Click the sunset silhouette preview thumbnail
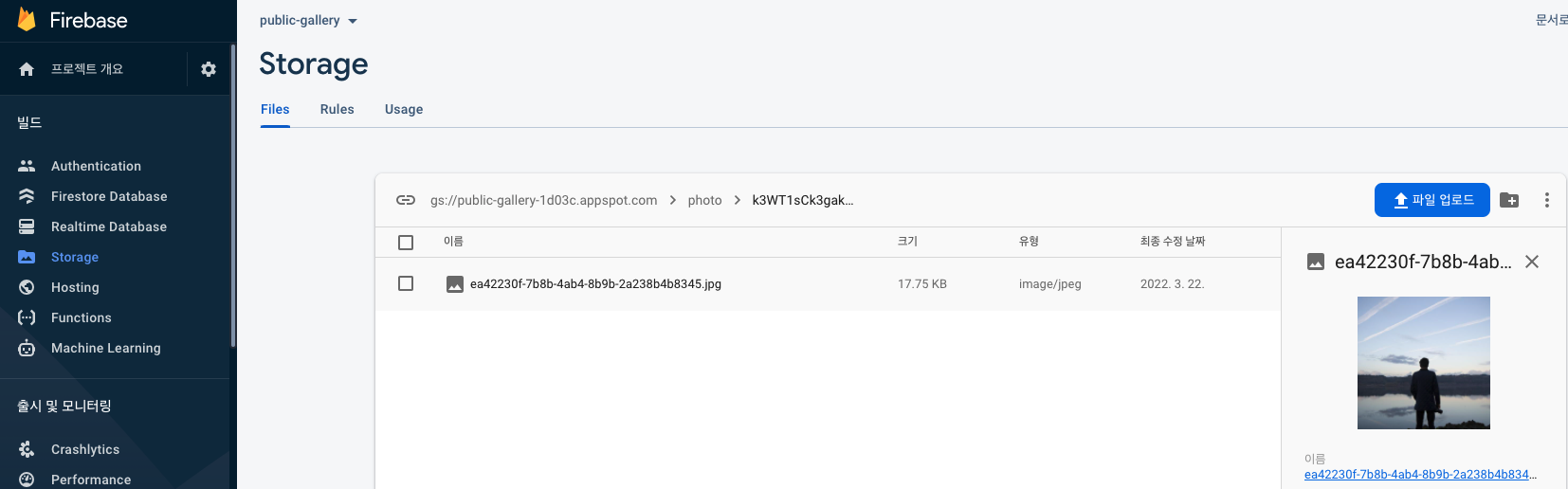Image resolution: width=1568 pixels, height=489 pixels. [1424, 363]
